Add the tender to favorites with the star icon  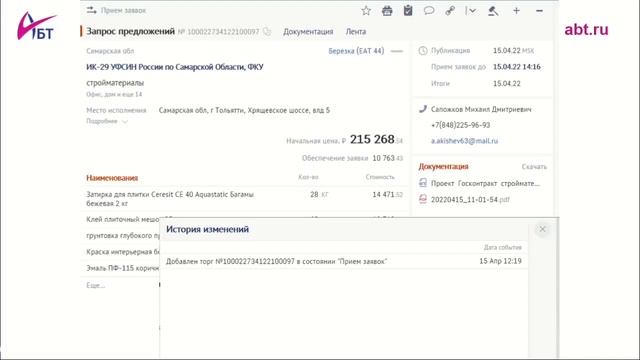(366, 11)
